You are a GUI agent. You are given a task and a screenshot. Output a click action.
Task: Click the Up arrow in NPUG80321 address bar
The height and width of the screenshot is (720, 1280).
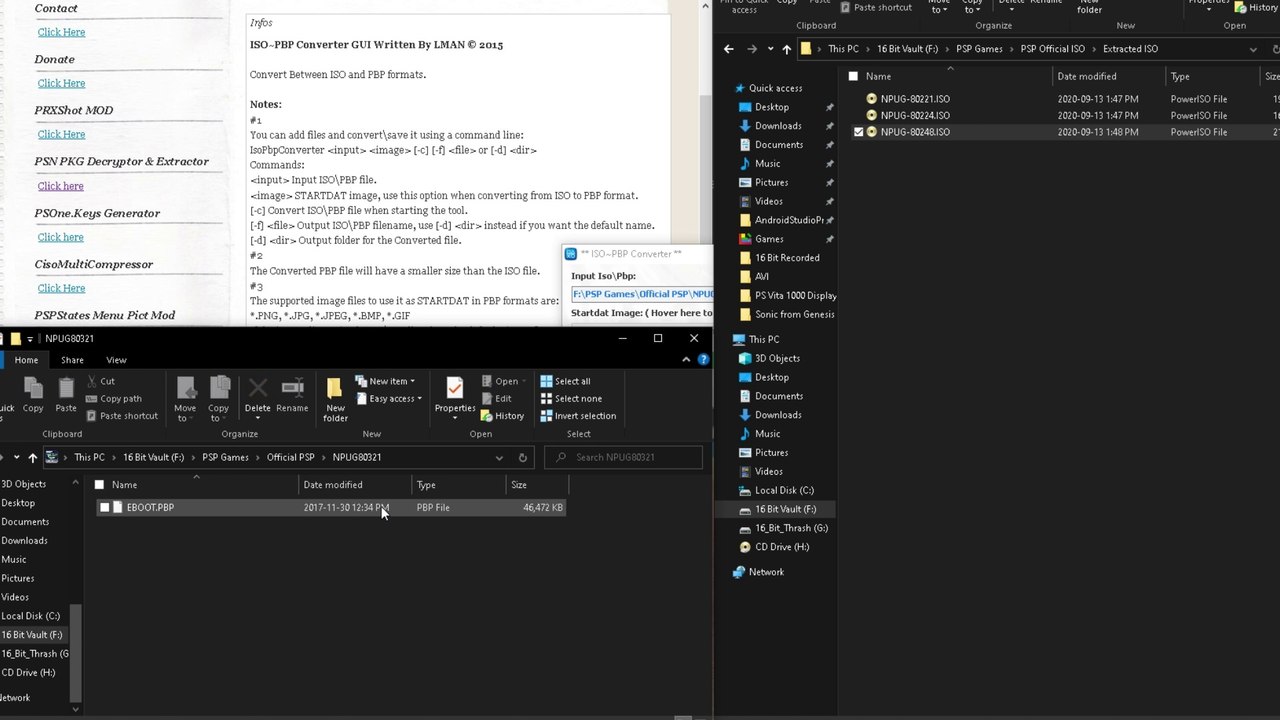point(33,457)
